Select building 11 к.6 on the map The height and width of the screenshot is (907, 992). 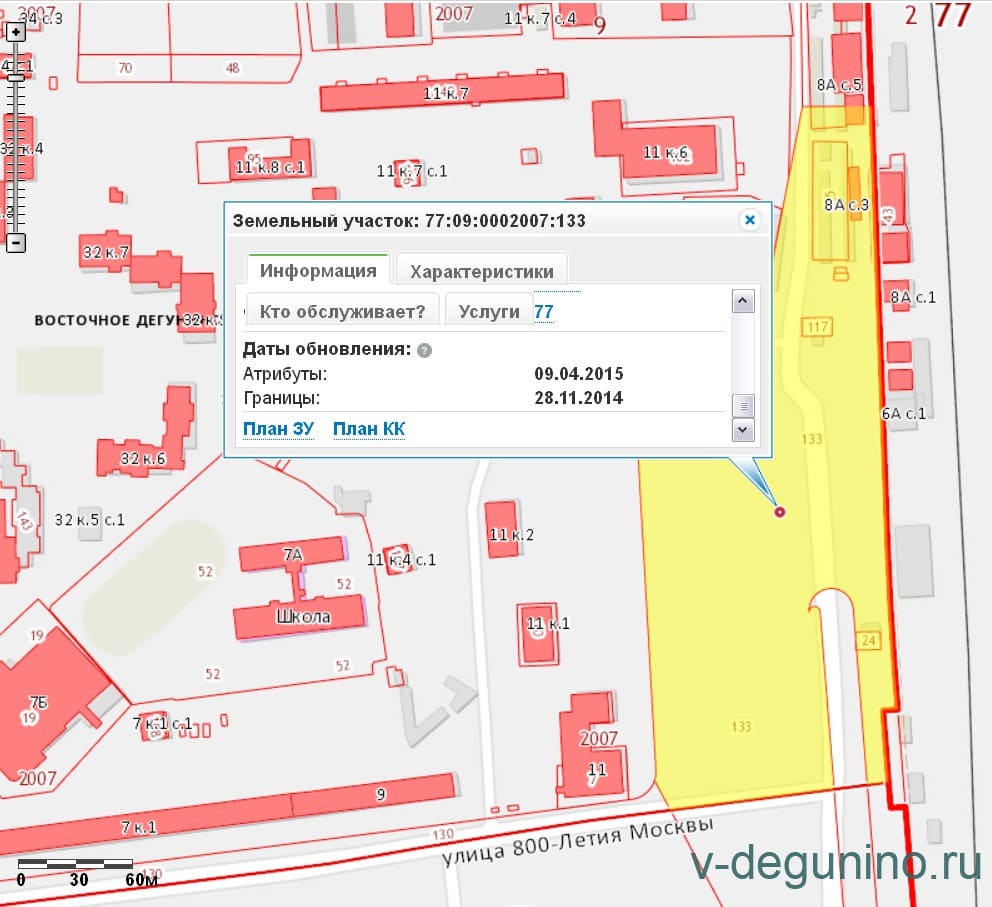click(665, 152)
